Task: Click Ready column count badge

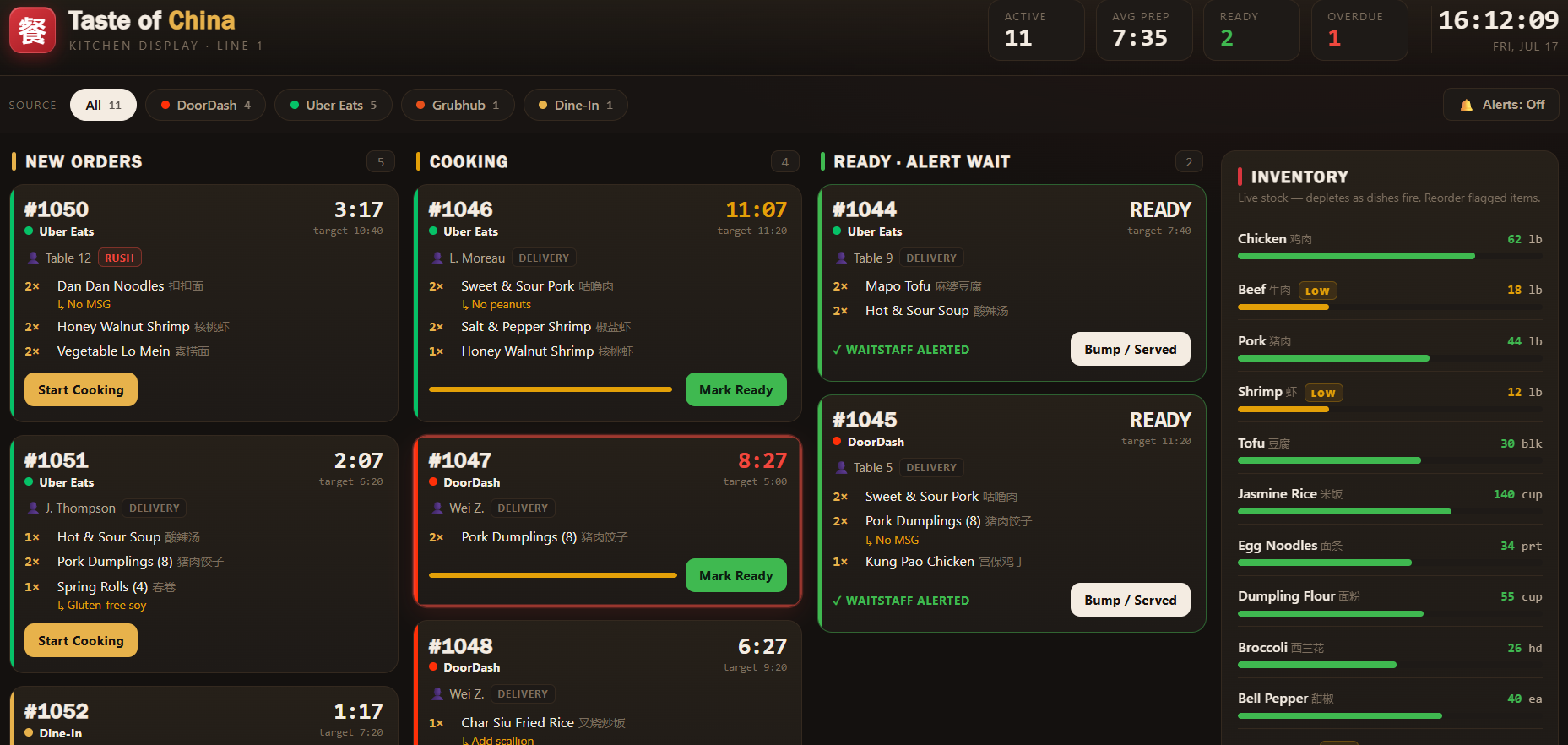Action: point(1189,161)
